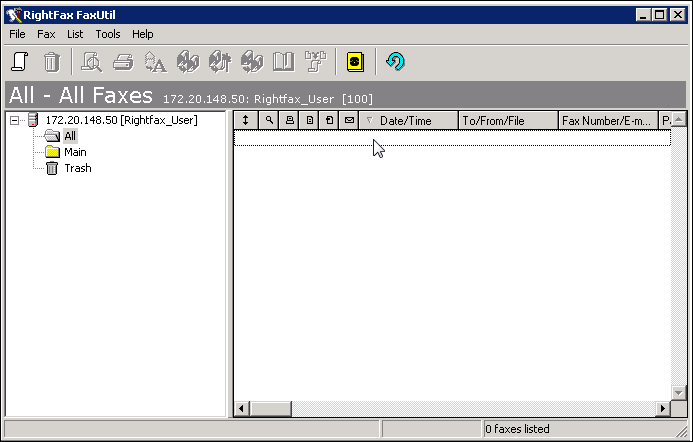Click the horizontal scrollbar left arrow

[241, 409]
